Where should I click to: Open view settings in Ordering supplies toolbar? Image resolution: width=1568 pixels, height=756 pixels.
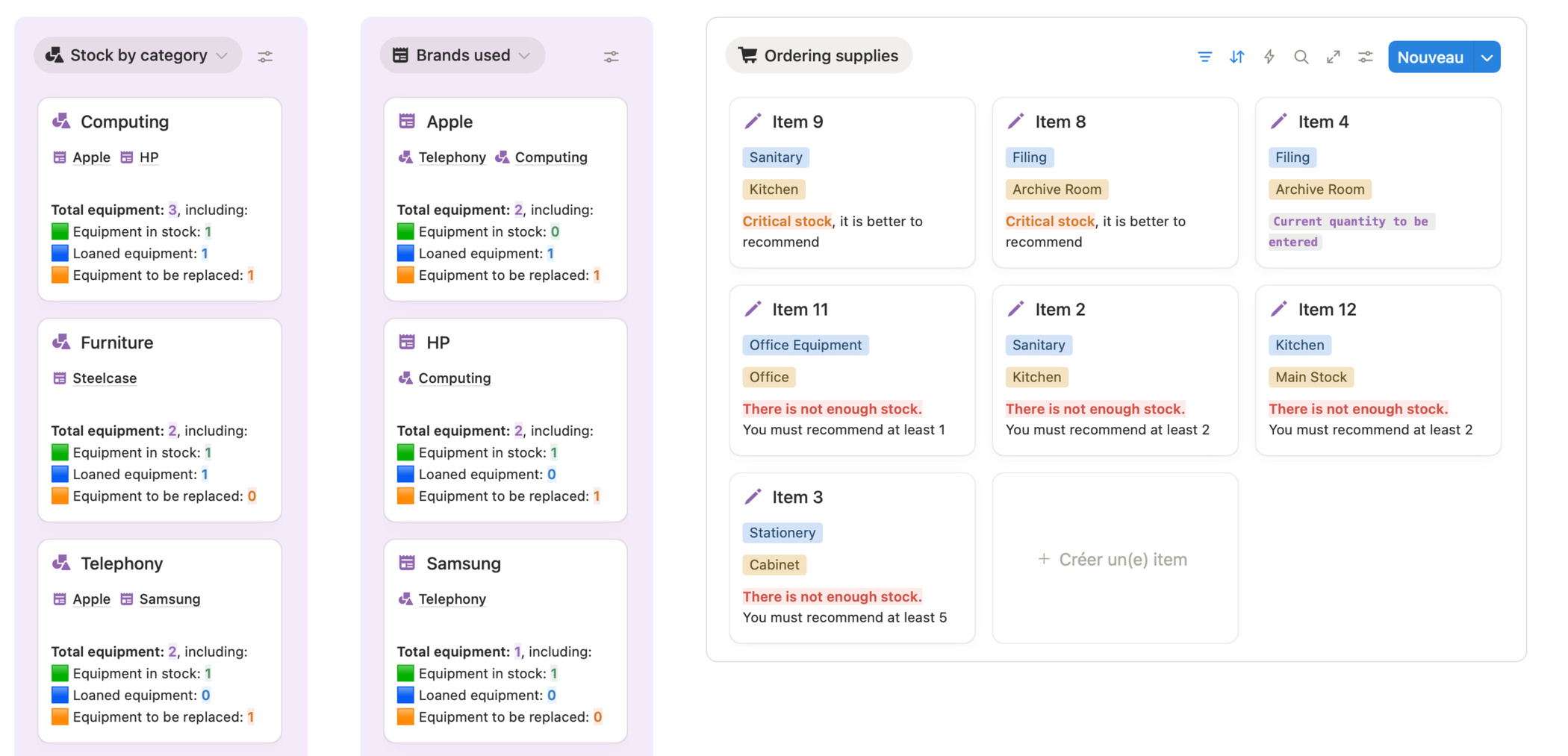[x=1365, y=57]
